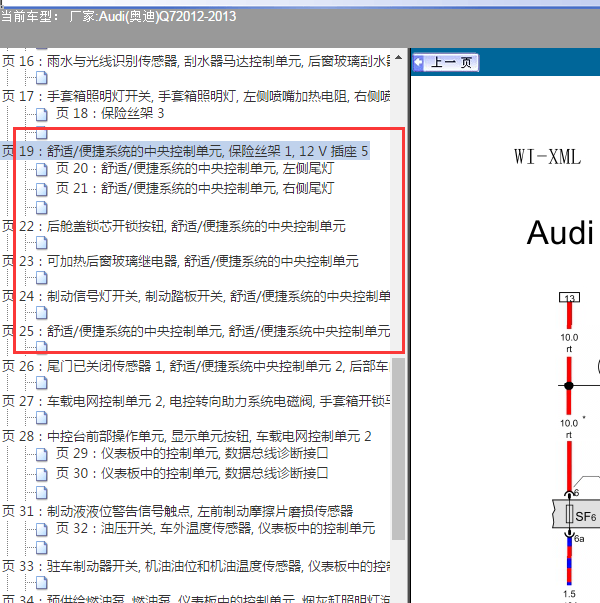Click the blank document icon below 页 26
Screen dimensions: 600x603
pos(42,383)
